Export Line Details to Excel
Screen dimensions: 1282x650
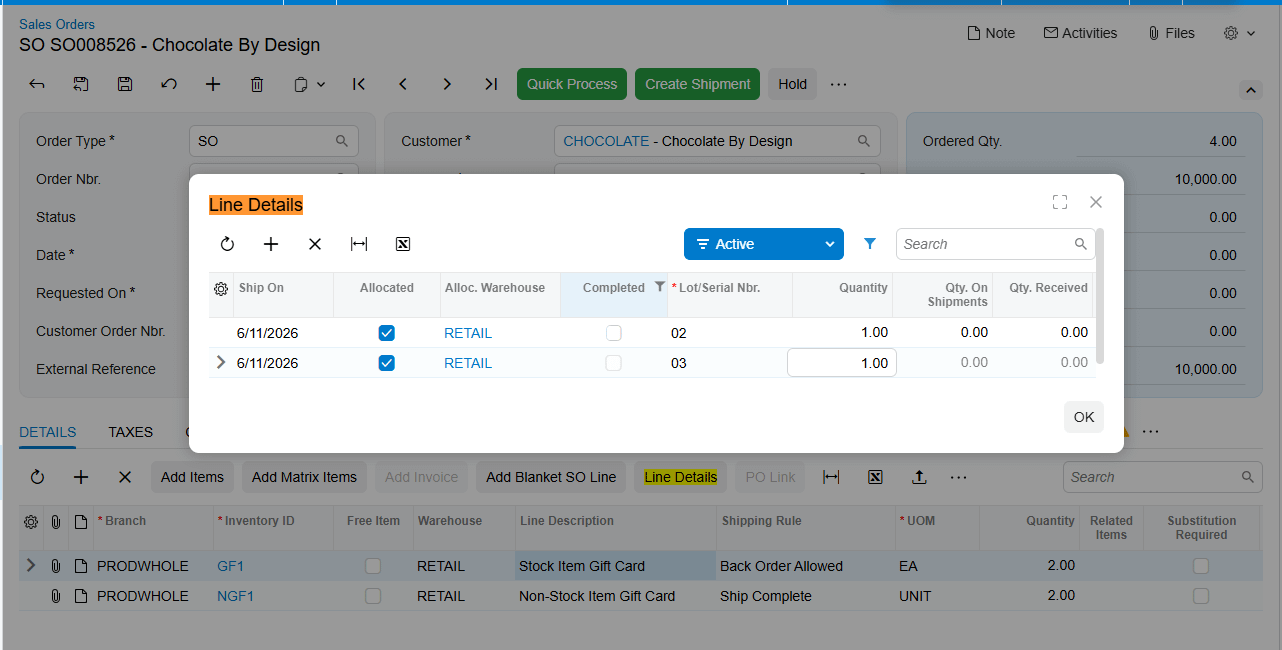pos(403,244)
